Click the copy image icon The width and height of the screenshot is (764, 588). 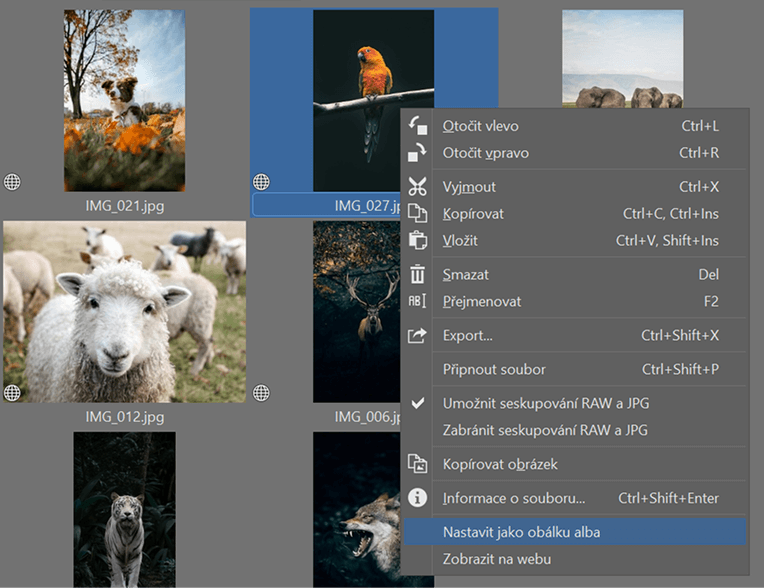pyautogui.click(x=418, y=464)
